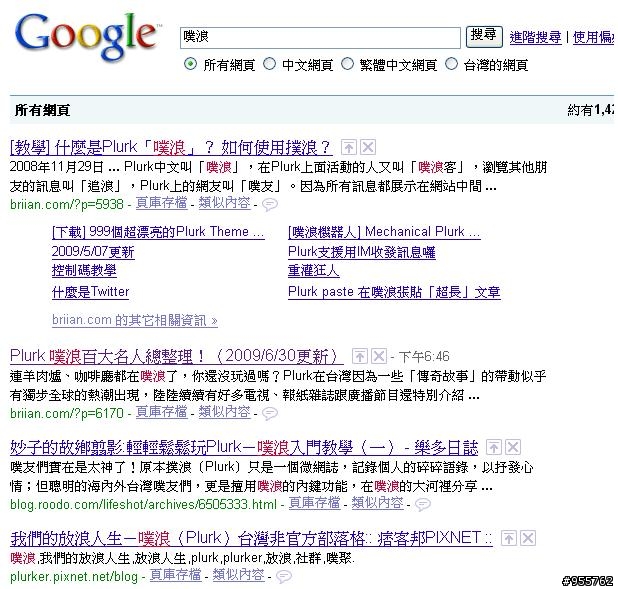
Task: Open 頁庫存檔 for briian.com/?p=5938
Action: point(162,203)
